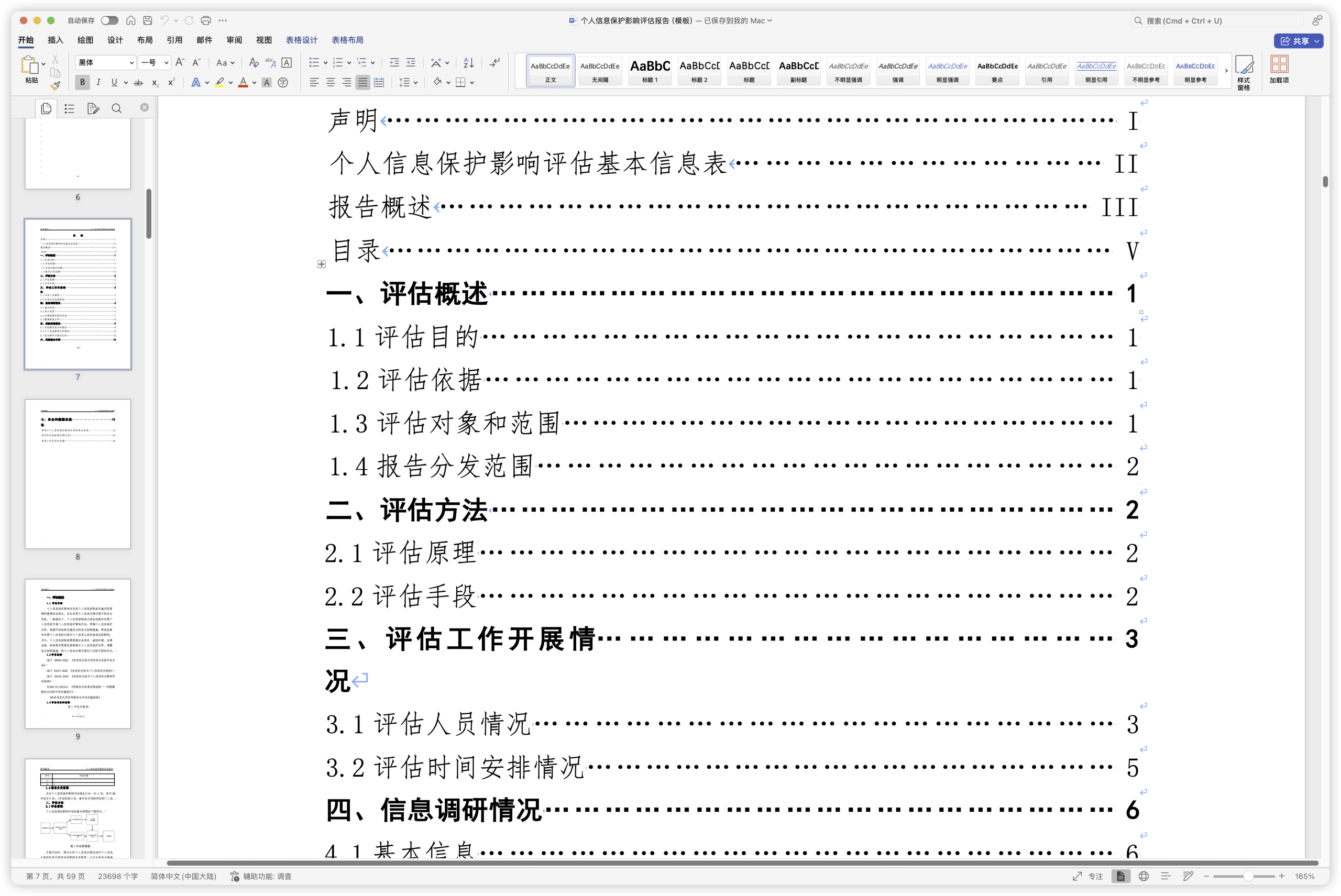Expand the Paste options arrow
This screenshot has height=896, width=1341.
pos(43,64)
